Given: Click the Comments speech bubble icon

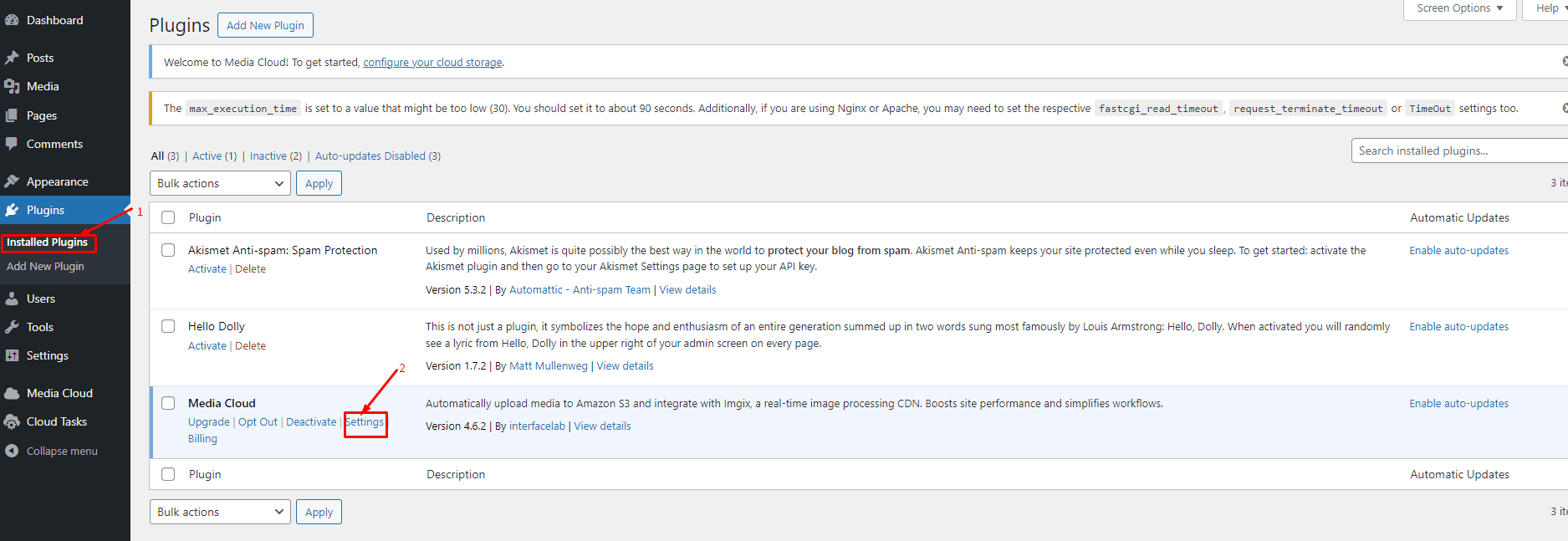Looking at the screenshot, I should click(12, 144).
